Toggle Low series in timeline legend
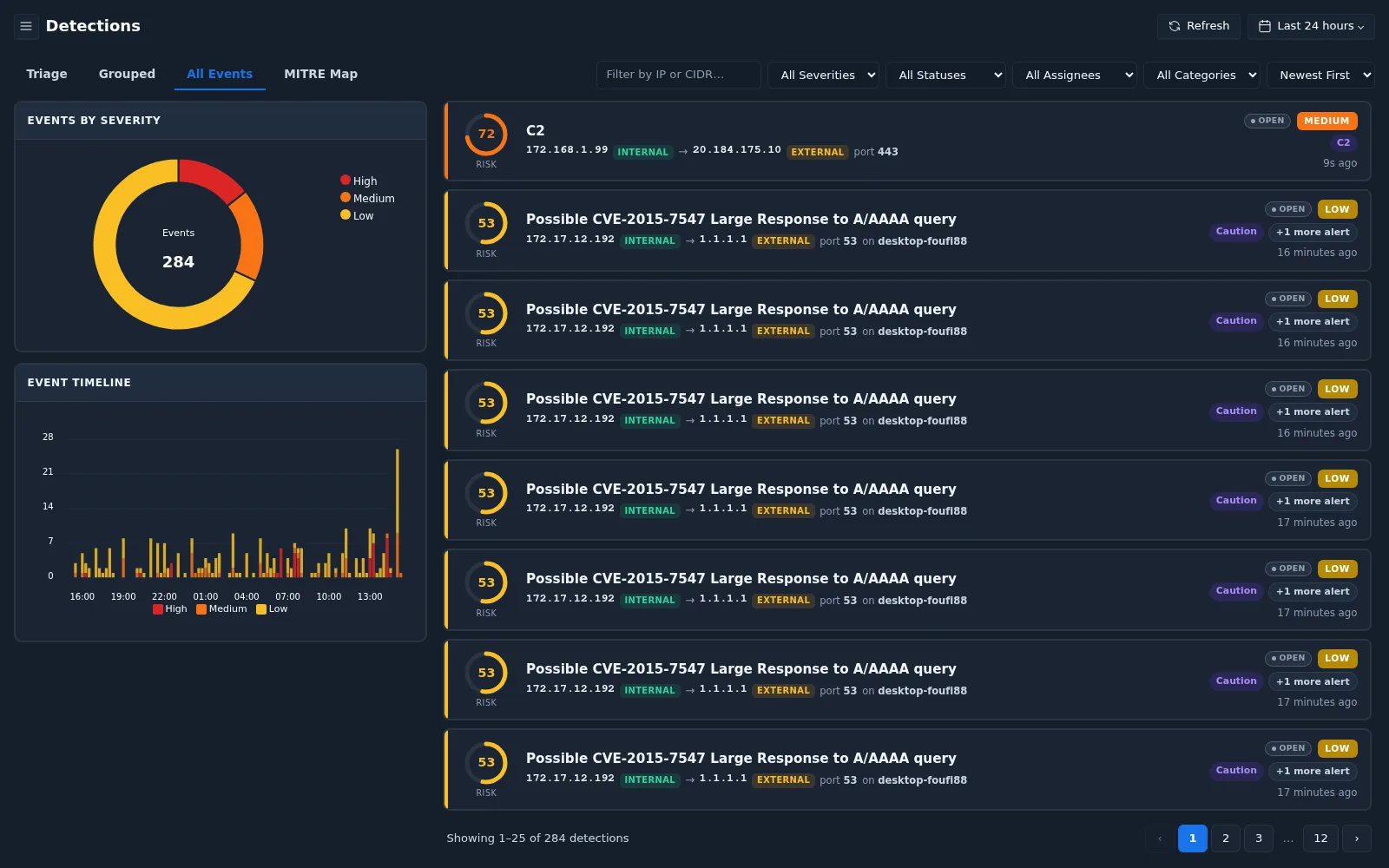Viewport: 1389px width, 868px height. [x=272, y=609]
